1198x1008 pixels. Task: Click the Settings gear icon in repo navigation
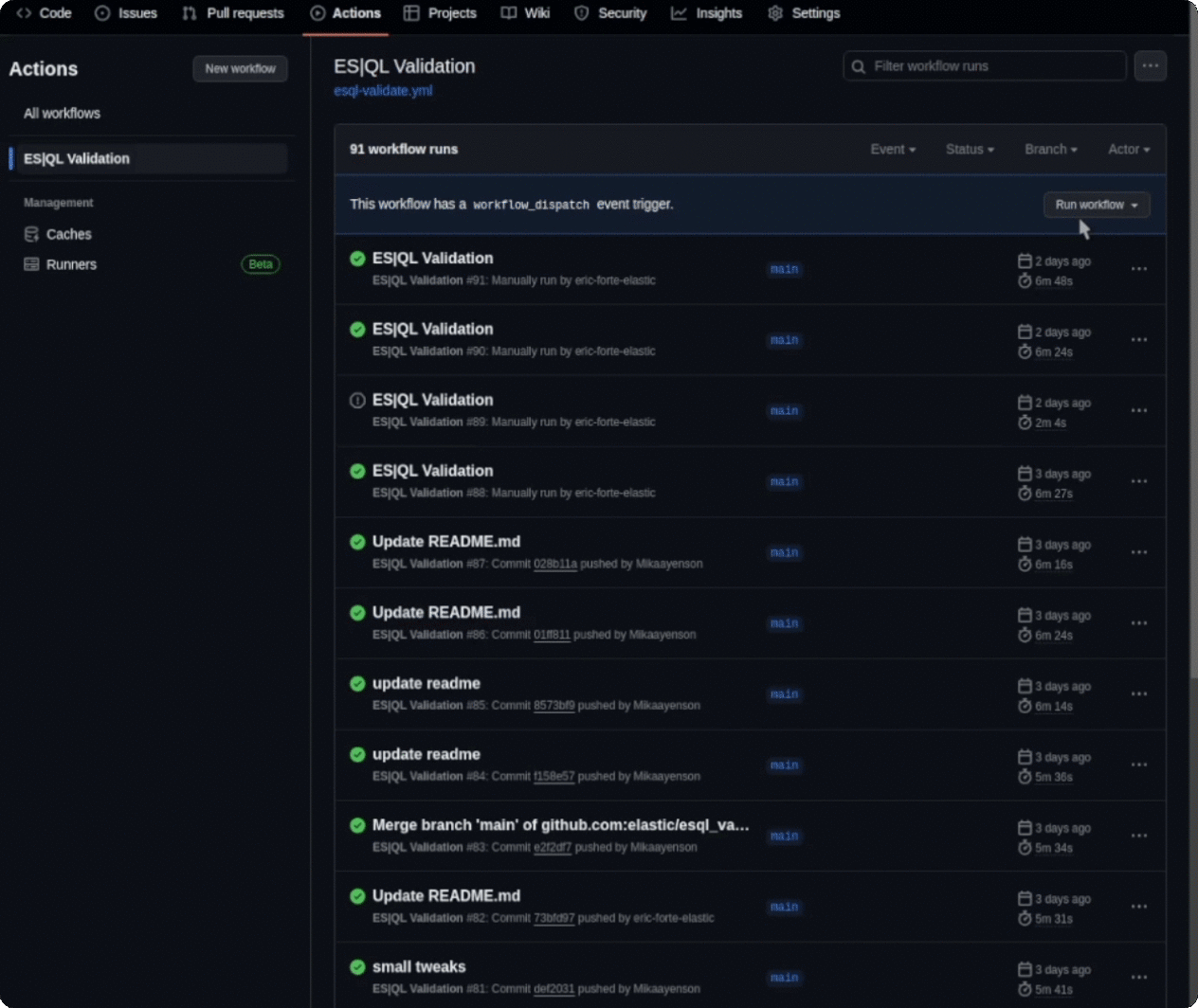(x=775, y=13)
